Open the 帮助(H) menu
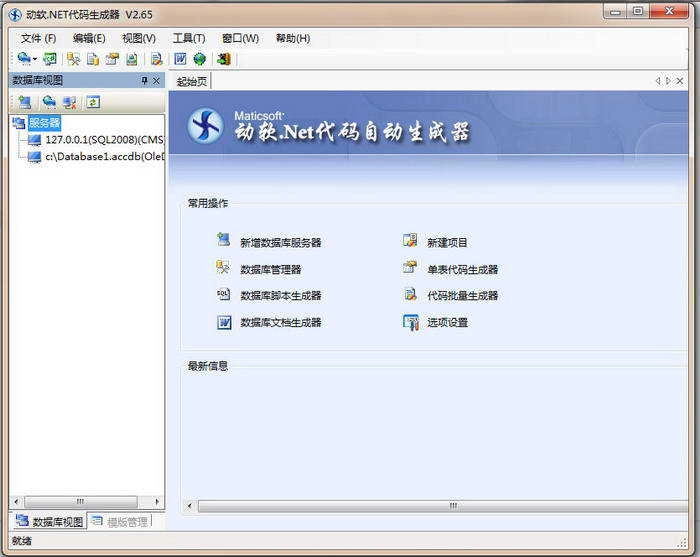The height and width of the screenshot is (557, 700). (293, 38)
